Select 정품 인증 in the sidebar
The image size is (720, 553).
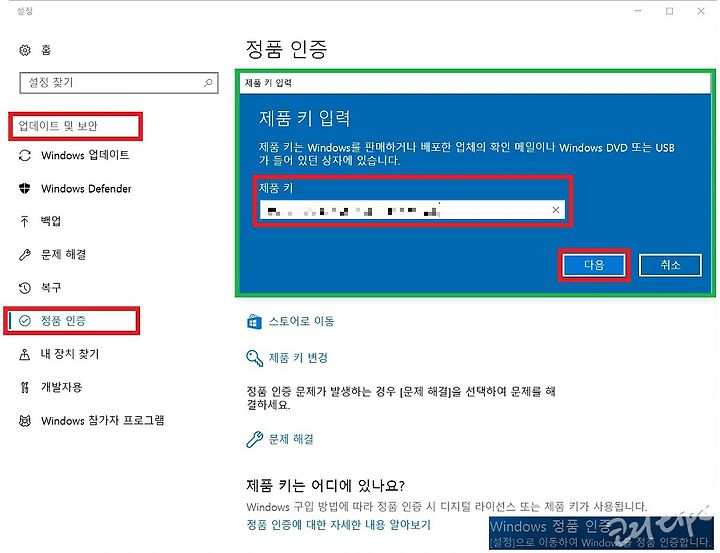pos(63,321)
